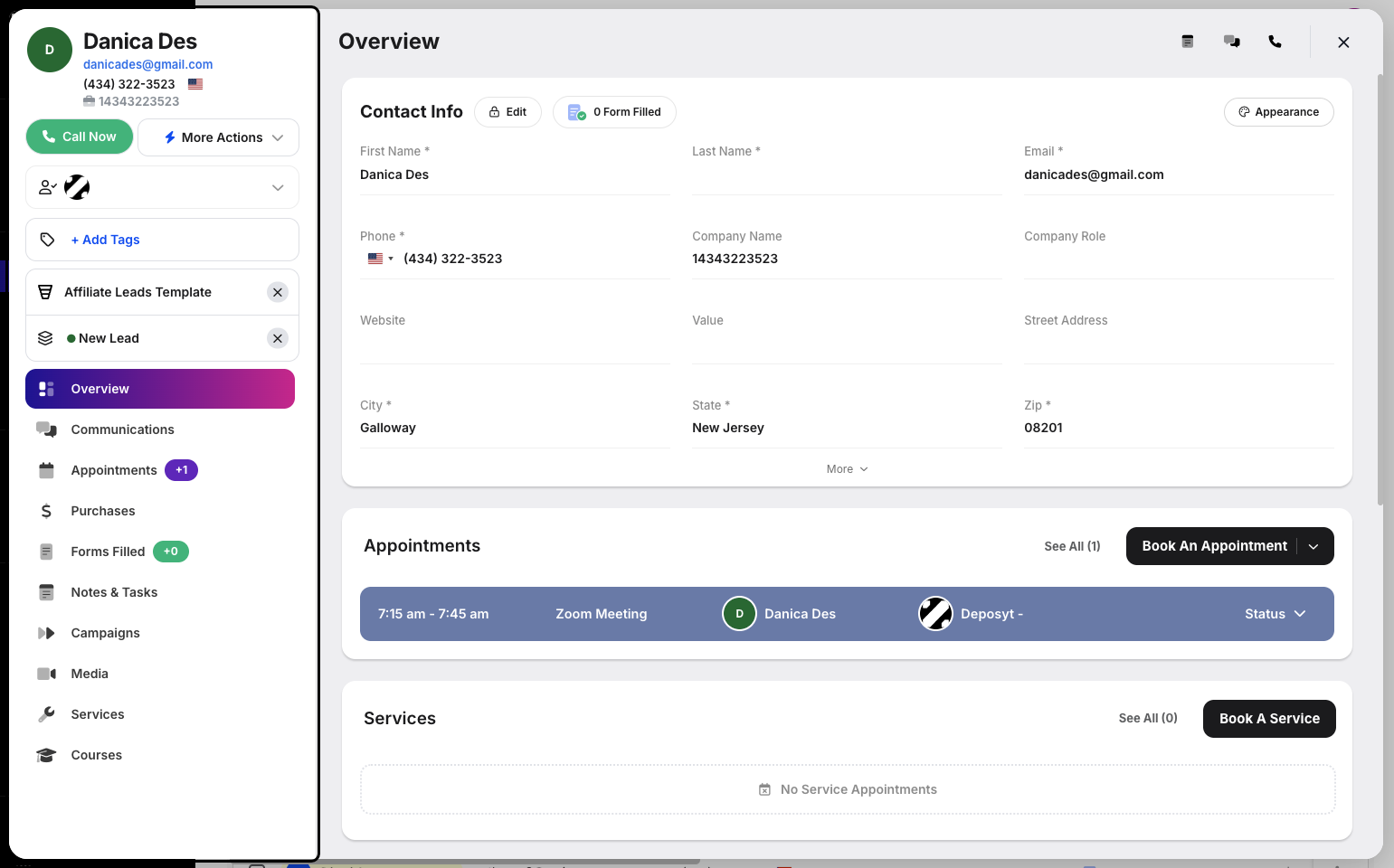The height and width of the screenshot is (868, 1394).
Task: Open Services in the sidebar
Action: (x=160, y=714)
